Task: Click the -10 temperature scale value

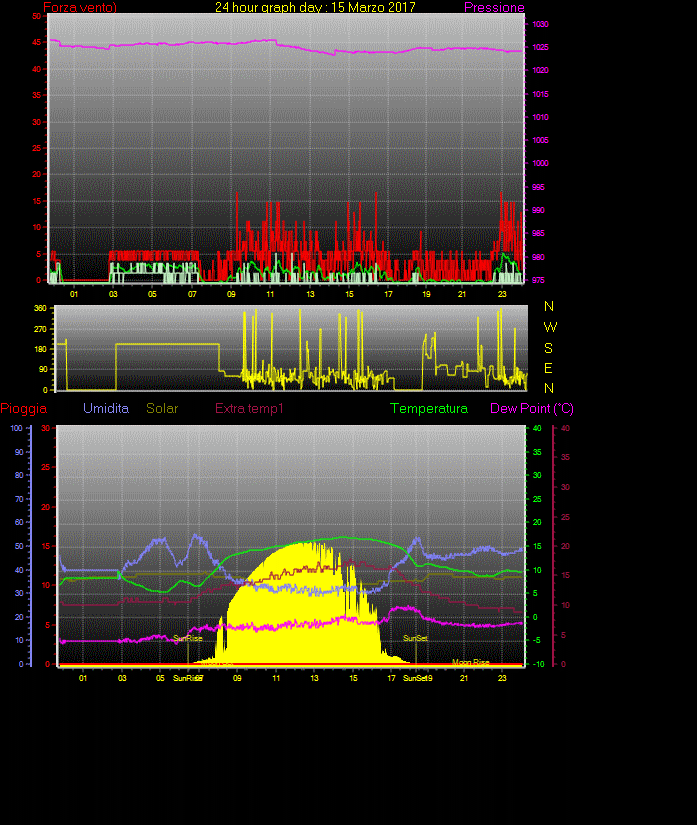Action: pyautogui.click(x=539, y=664)
